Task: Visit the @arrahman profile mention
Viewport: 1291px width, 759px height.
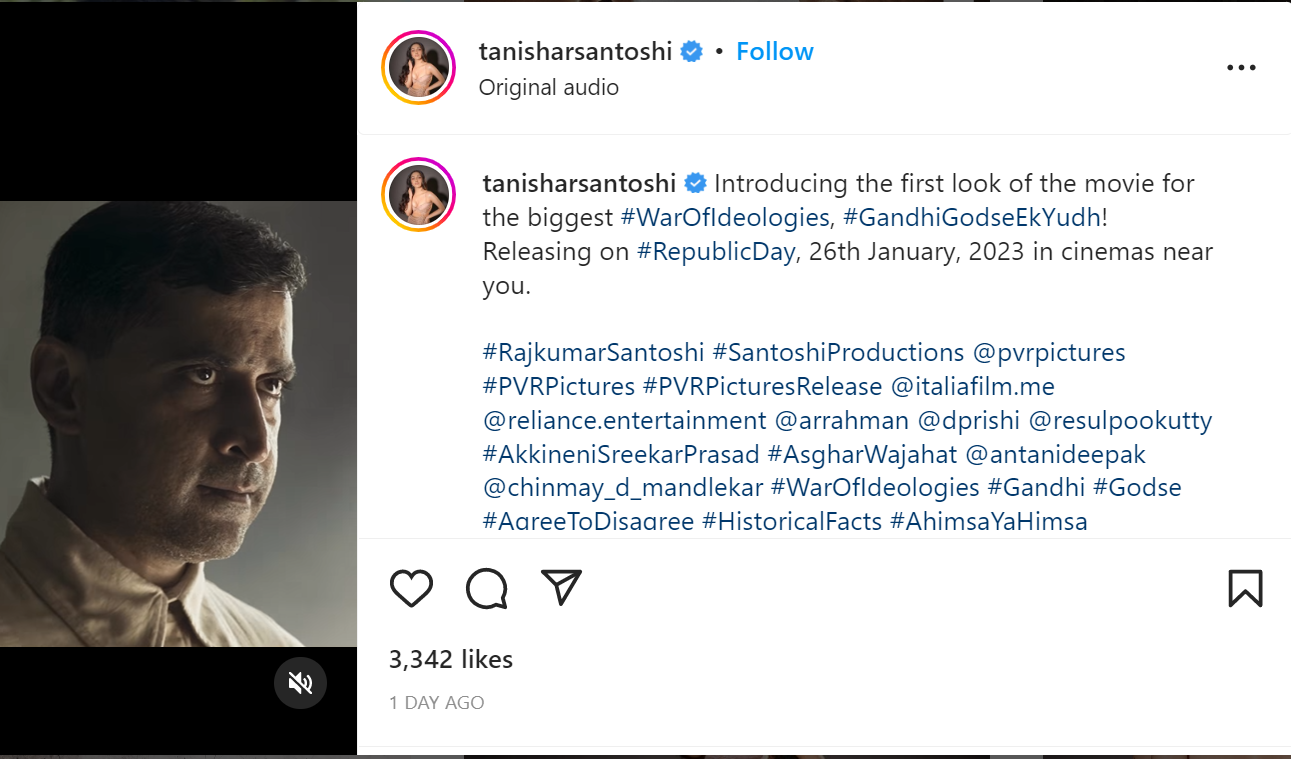Action: pos(842,421)
